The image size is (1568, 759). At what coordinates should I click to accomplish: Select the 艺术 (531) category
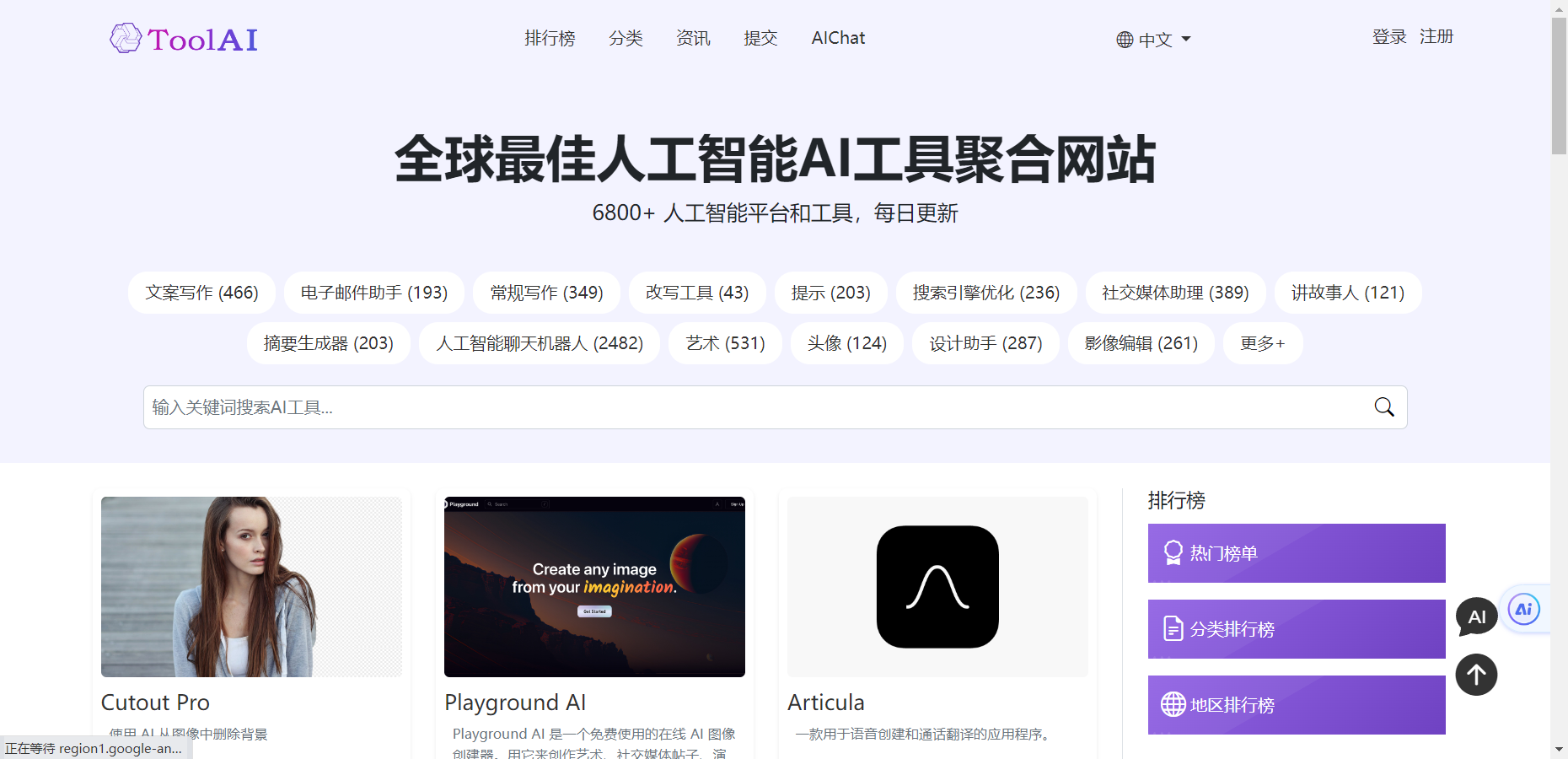pyautogui.click(x=725, y=343)
